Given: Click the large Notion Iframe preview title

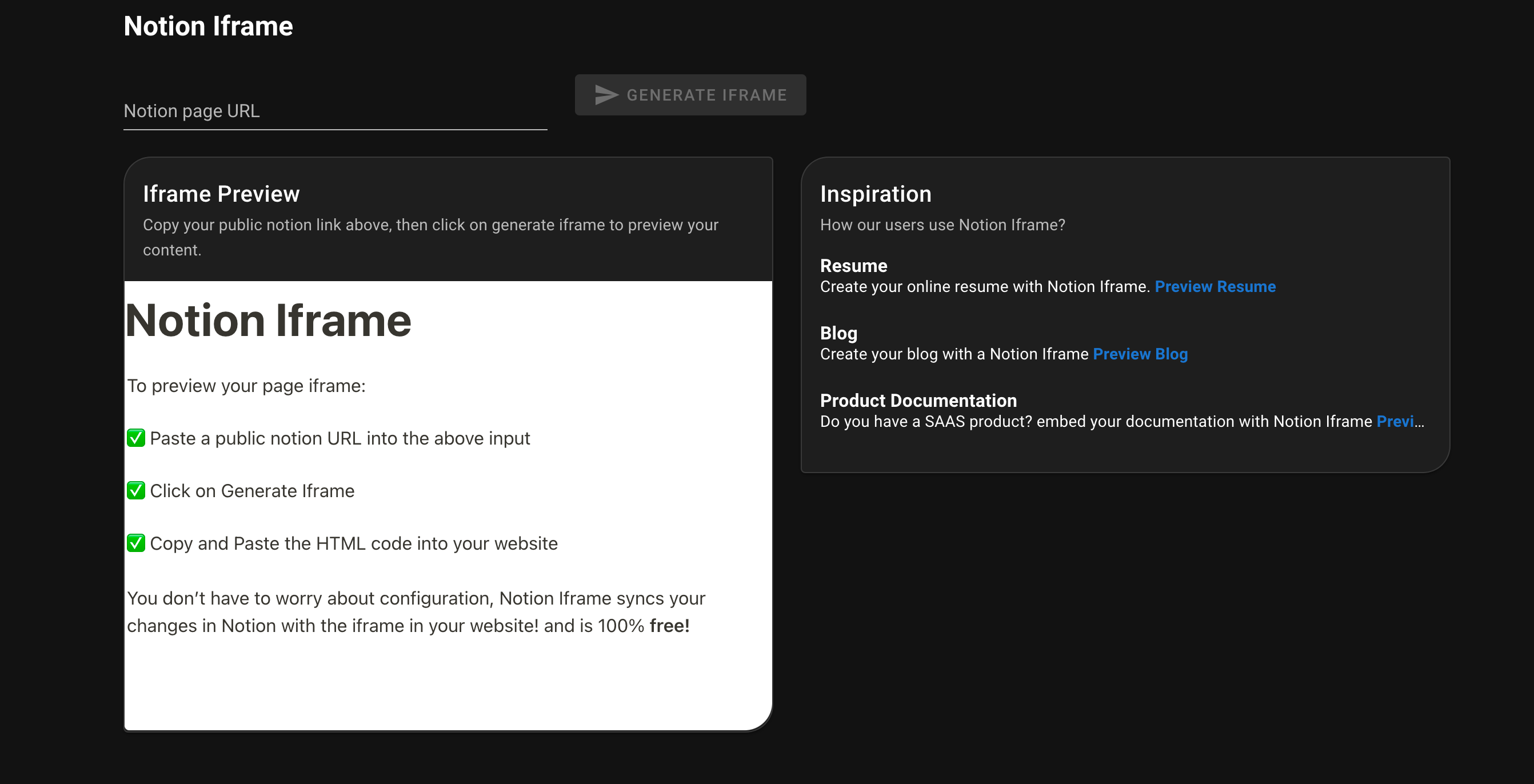Looking at the screenshot, I should [x=269, y=321].
